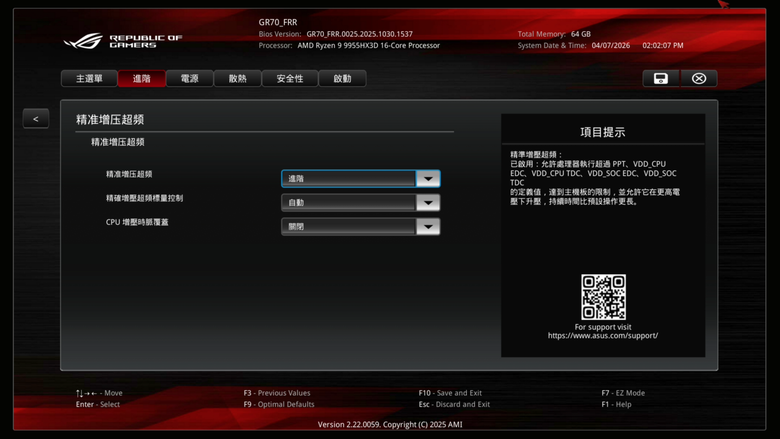Click the 精確增壓超頻標量控制 setting label

click(144, 198)
